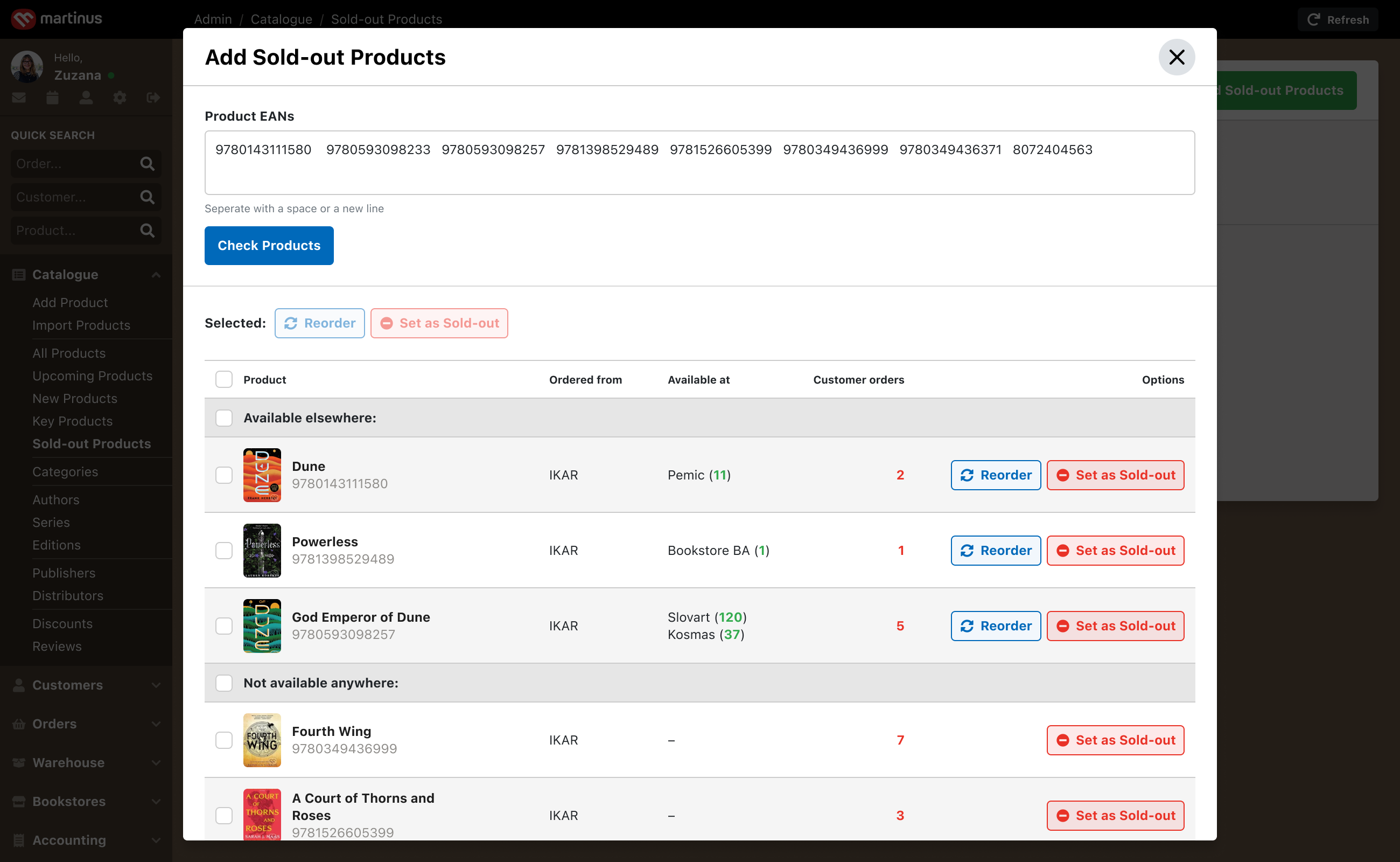Image resolution: width=1400 pixels, height=862 pixels.
Task: Expand the Warehouse sidebar section
Action: pos(156,762)
